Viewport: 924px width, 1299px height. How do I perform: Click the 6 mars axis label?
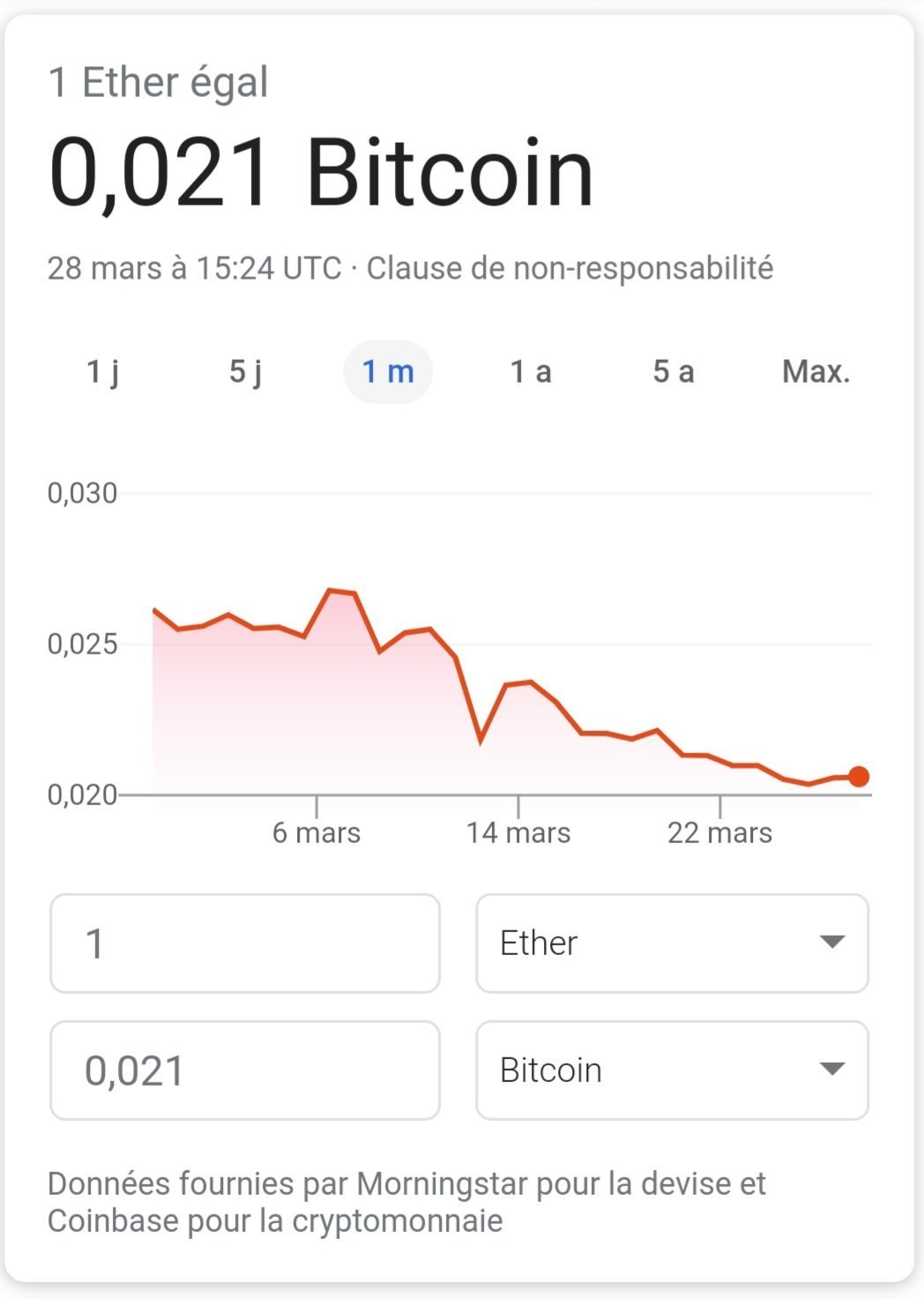[x=317, y=832]
